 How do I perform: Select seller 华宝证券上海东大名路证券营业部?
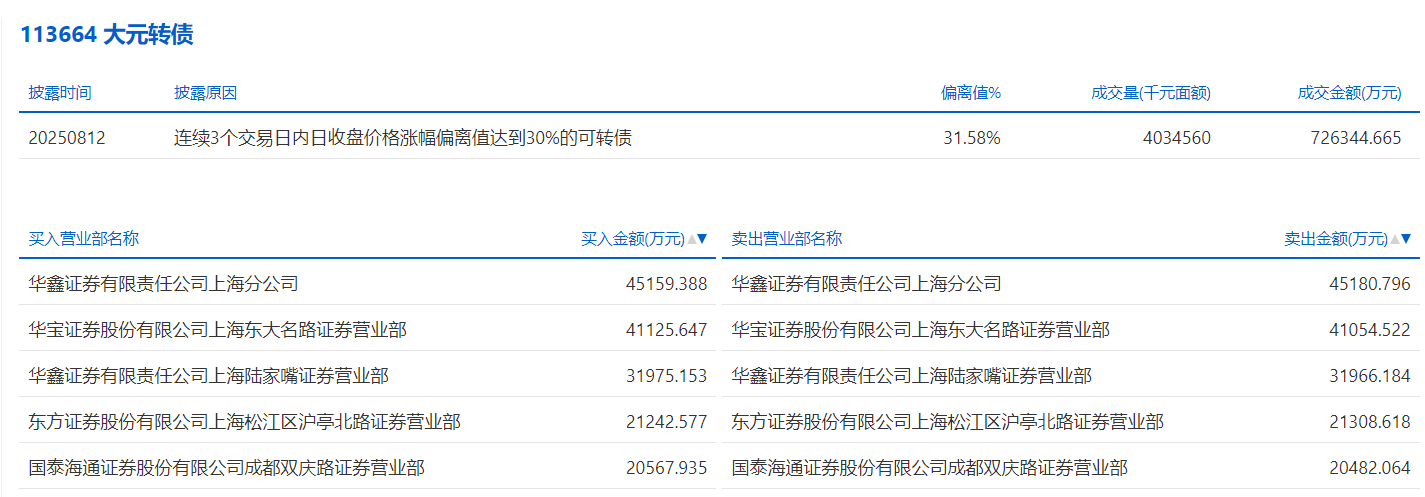(921, 330)
